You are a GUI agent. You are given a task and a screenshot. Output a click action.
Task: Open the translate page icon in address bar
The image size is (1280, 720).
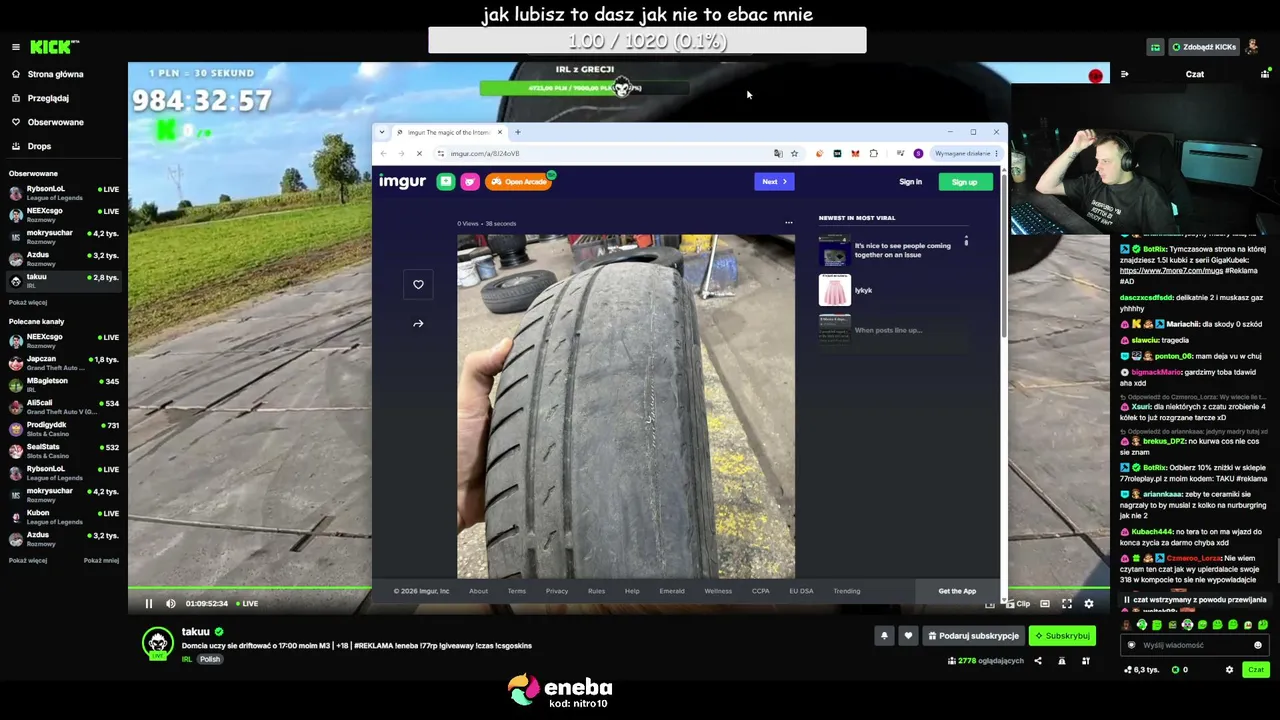click(x=778, y=153)
